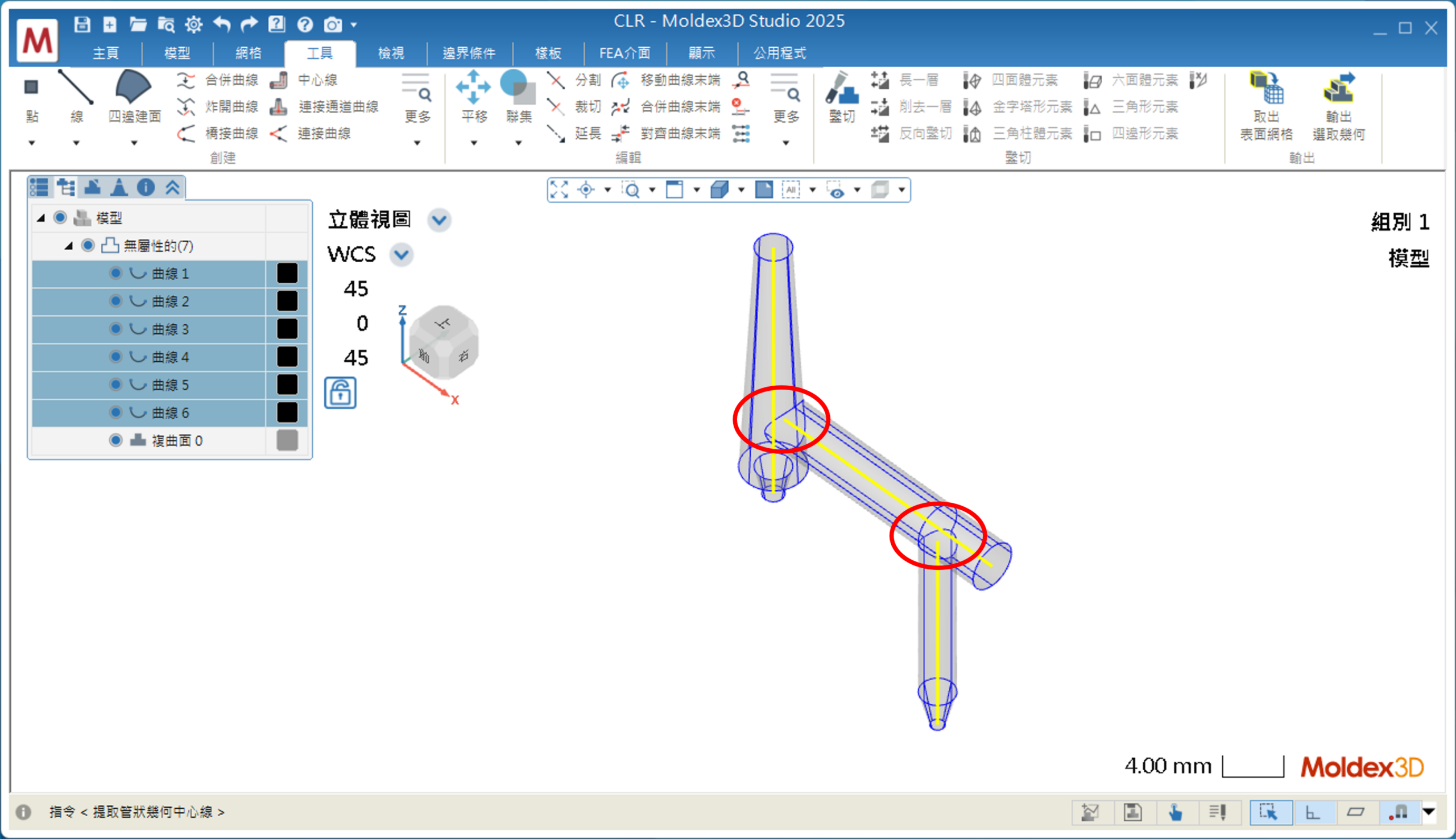1456x839 pixels.
Task: Select the 曲線 5 tree item
Action: (171, 385)
